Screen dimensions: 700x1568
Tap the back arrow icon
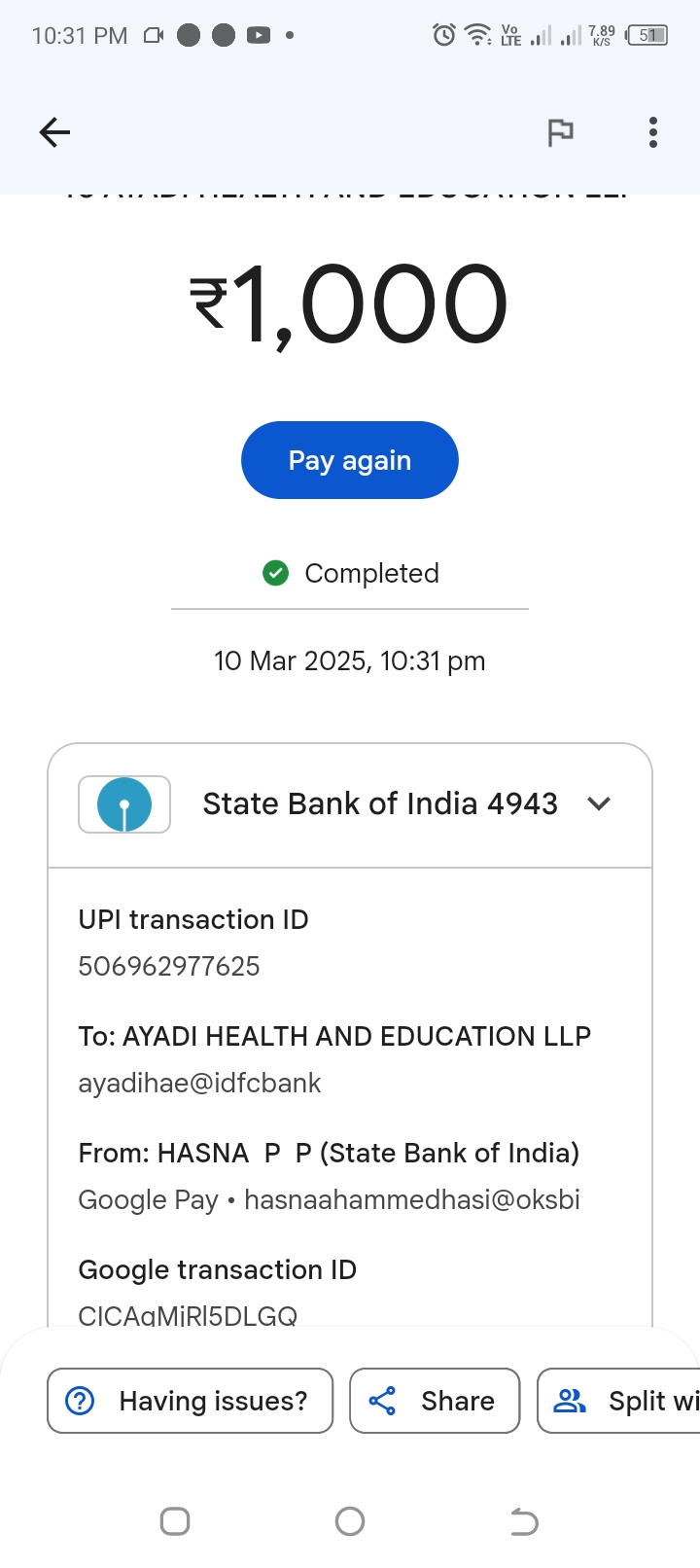[x=54, y=132]
